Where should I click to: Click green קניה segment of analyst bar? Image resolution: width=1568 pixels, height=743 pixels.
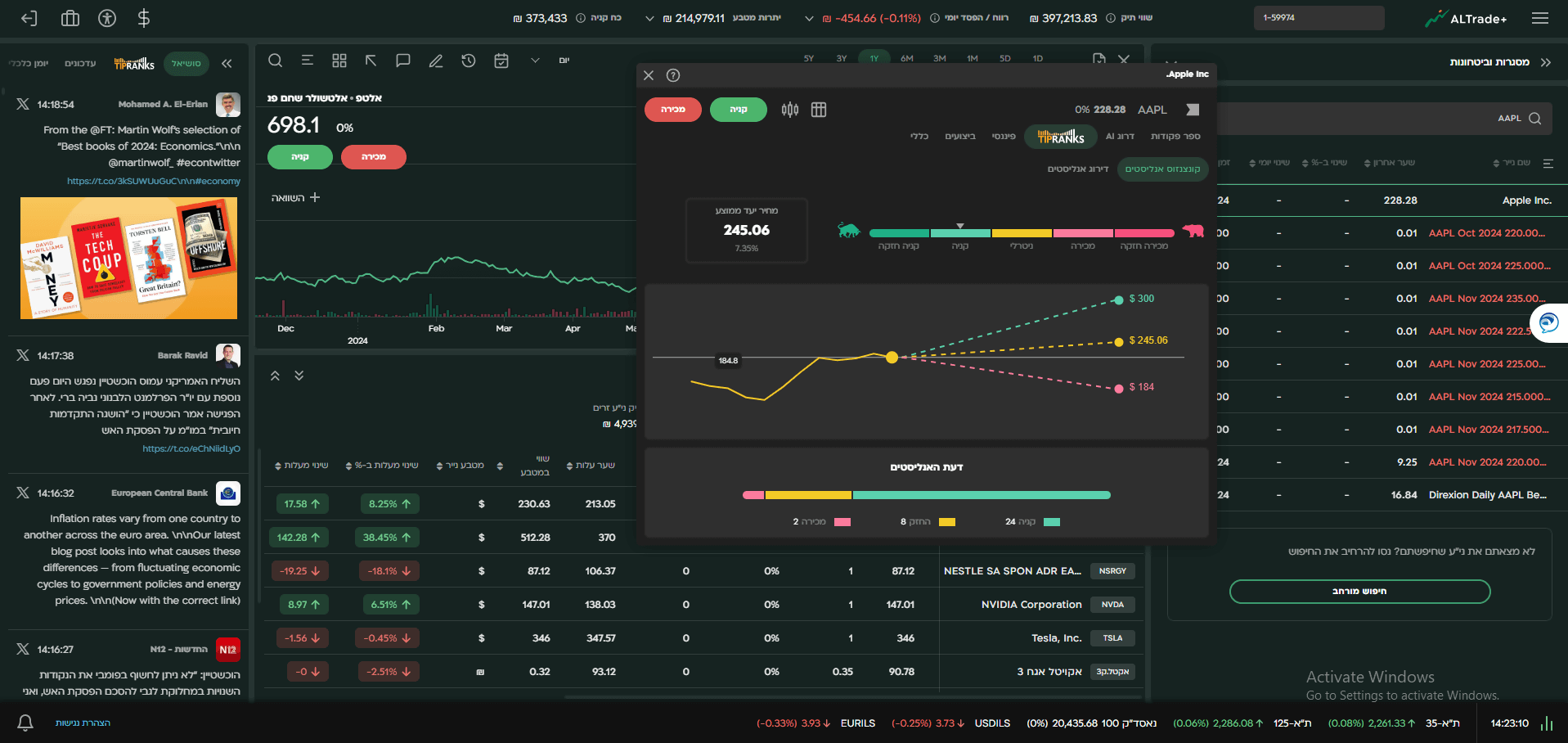click(x=982, y=495)
